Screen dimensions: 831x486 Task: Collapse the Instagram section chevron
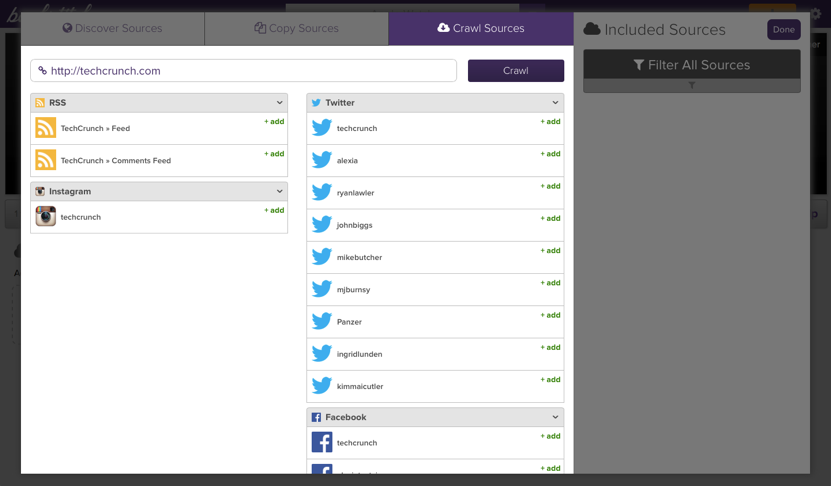coord(279,191)
